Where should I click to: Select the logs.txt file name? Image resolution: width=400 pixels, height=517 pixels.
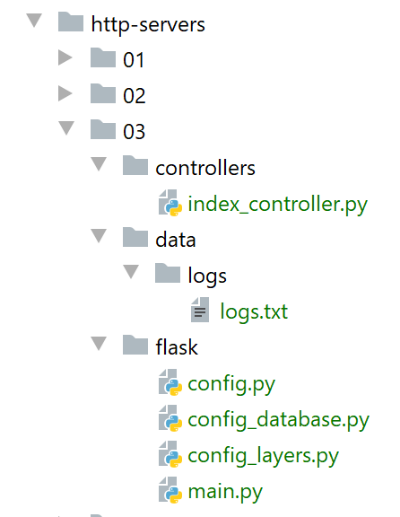pyautogui.click(x=254, y=312)
